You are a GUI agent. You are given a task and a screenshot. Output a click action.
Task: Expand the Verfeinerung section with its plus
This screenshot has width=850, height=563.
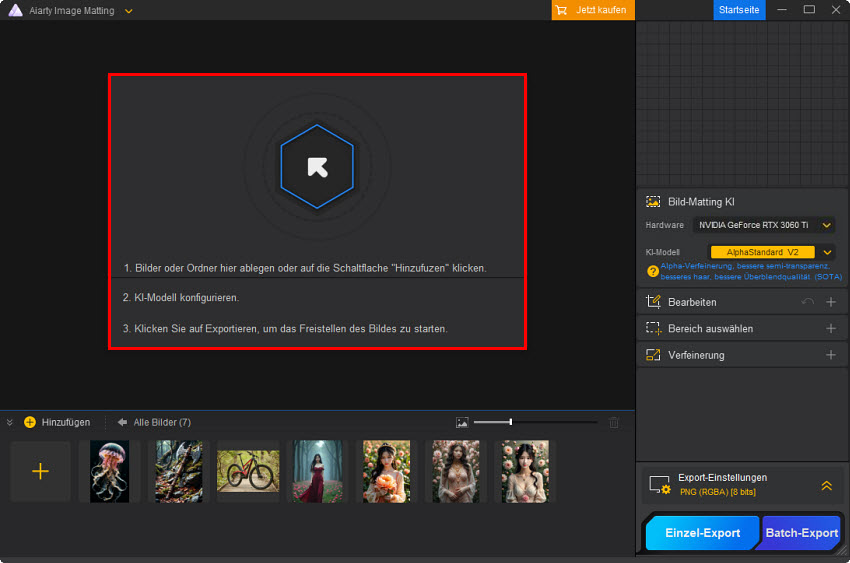[830, 355]
